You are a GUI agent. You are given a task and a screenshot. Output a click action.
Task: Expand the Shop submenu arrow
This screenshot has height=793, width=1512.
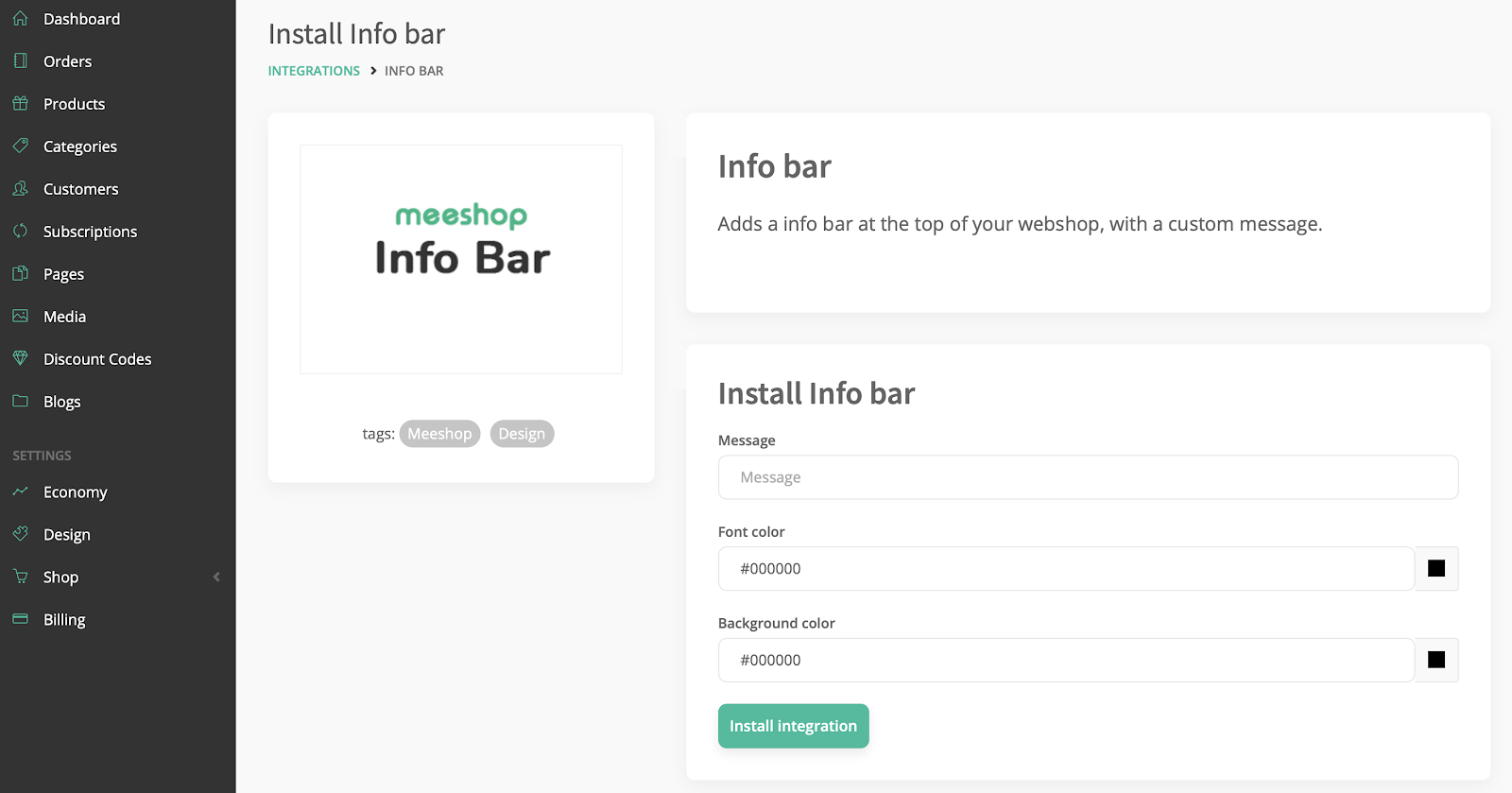click(x=216, y=577)
